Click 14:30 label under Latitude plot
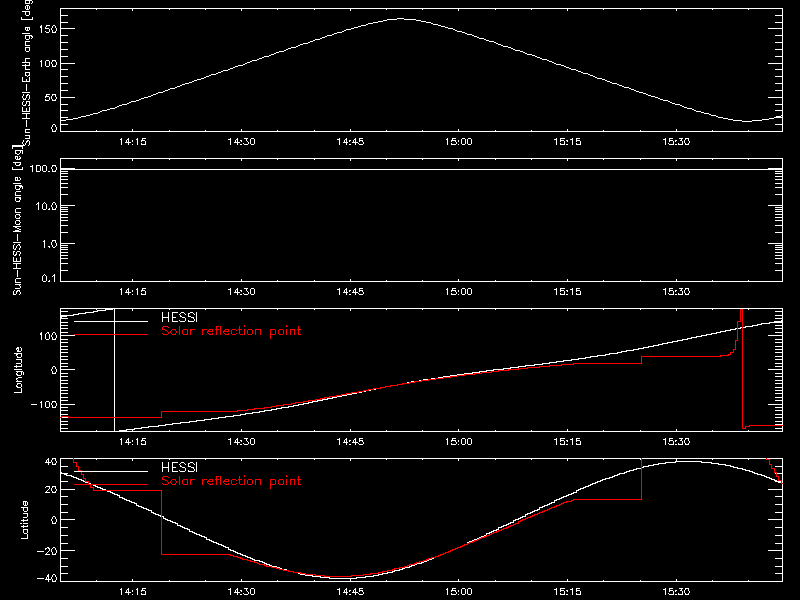Screen dimensions: 800x600 [x=241, y=592]
